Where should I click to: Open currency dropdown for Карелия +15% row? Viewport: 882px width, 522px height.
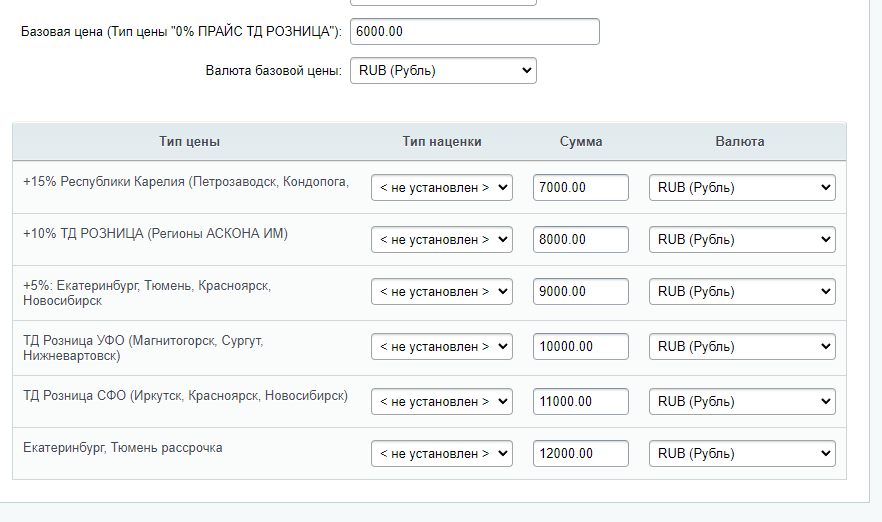[x=741, y=187]
